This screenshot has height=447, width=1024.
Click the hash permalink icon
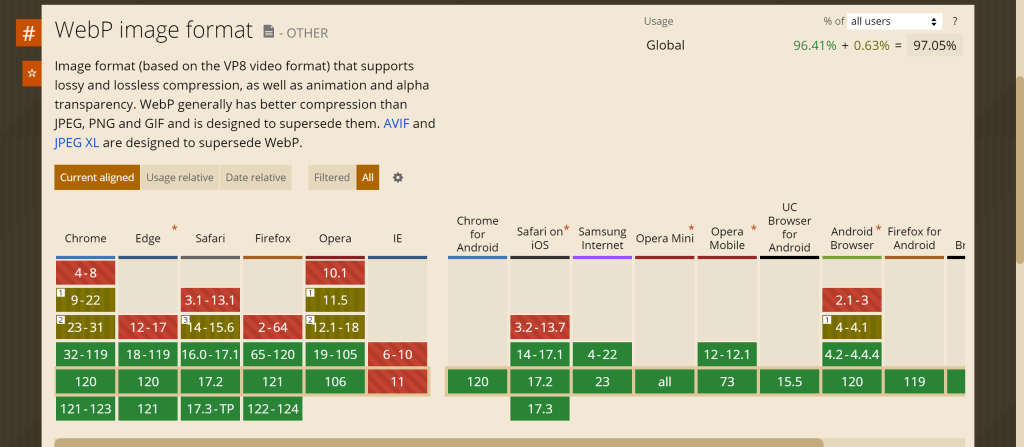[x=28, y=33]
